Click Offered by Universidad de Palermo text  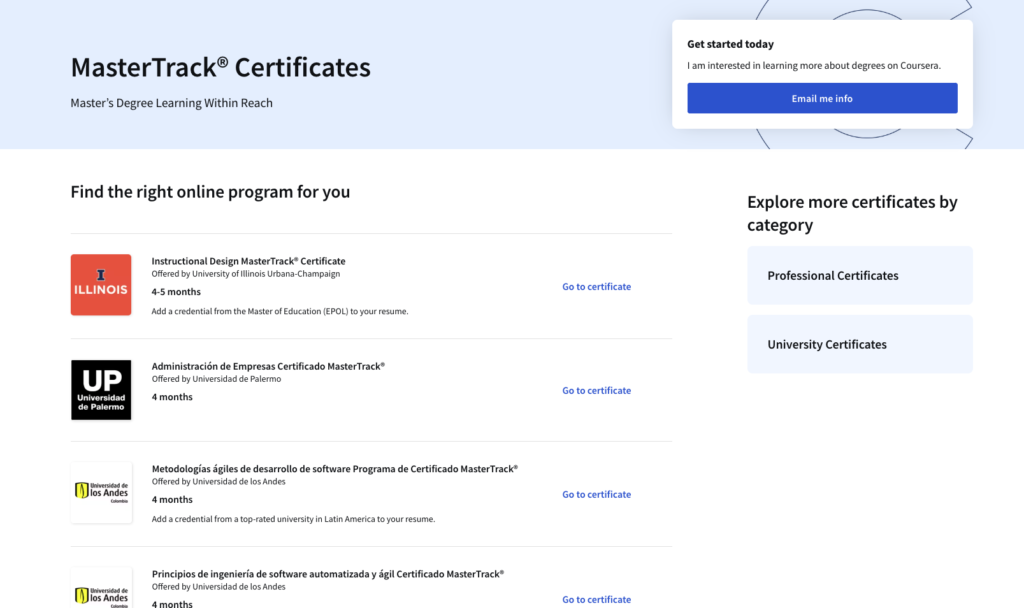tap(216, 379)
